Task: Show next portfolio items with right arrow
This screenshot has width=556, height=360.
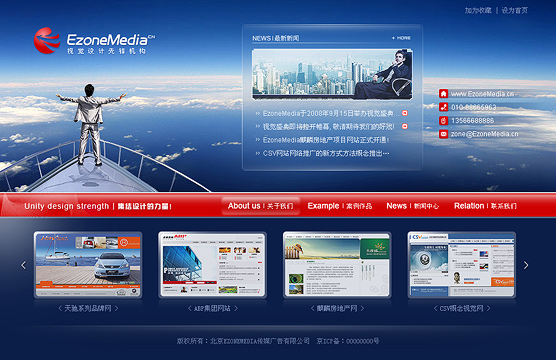Action: point(526,265)
